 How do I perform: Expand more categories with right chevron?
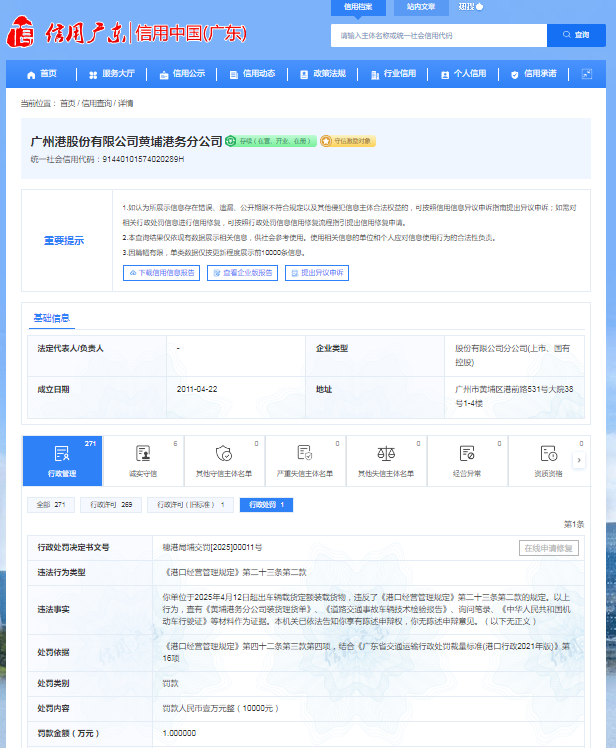(x=579, y=460)
